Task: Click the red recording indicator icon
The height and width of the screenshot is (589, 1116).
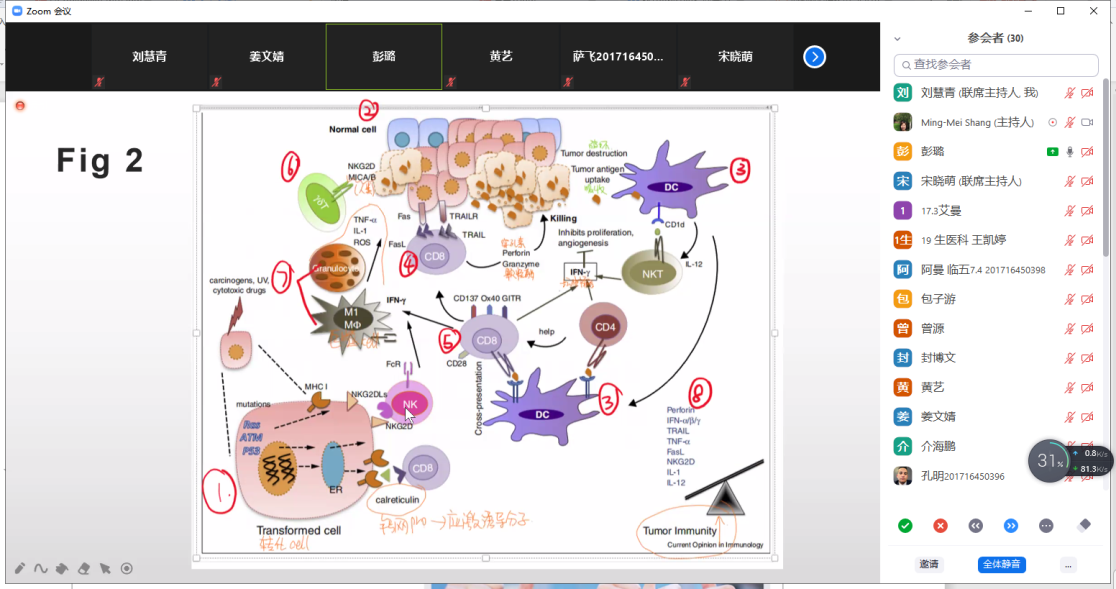Action: (x=20, y=106)
